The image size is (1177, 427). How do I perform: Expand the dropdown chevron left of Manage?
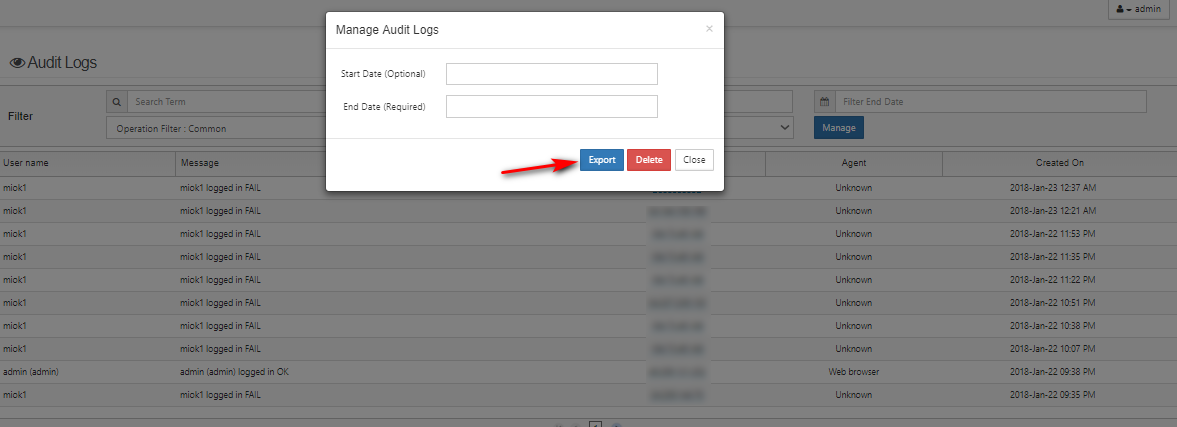784,128
